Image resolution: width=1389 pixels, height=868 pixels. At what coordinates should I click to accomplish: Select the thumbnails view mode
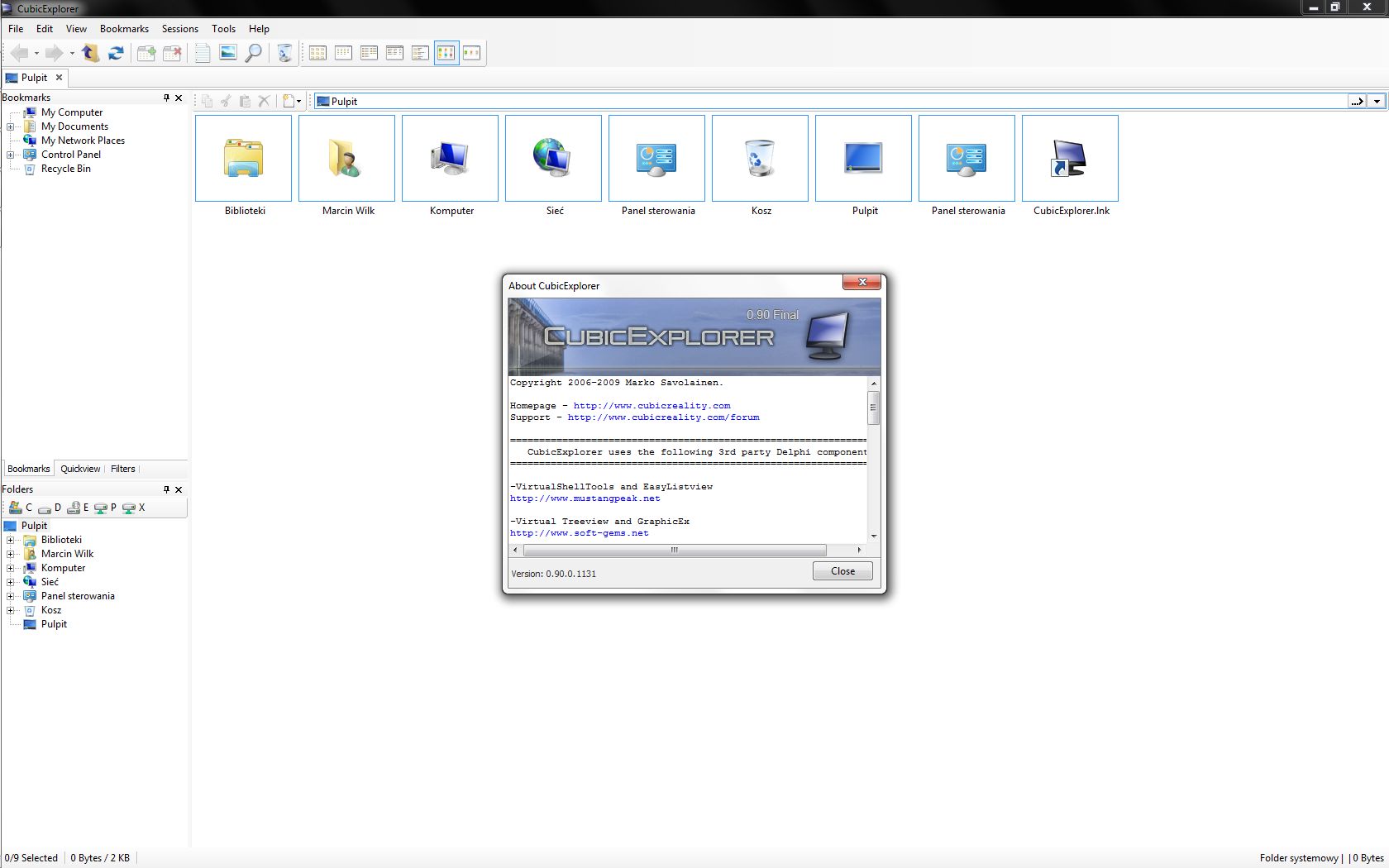click(x=446, y=53)
